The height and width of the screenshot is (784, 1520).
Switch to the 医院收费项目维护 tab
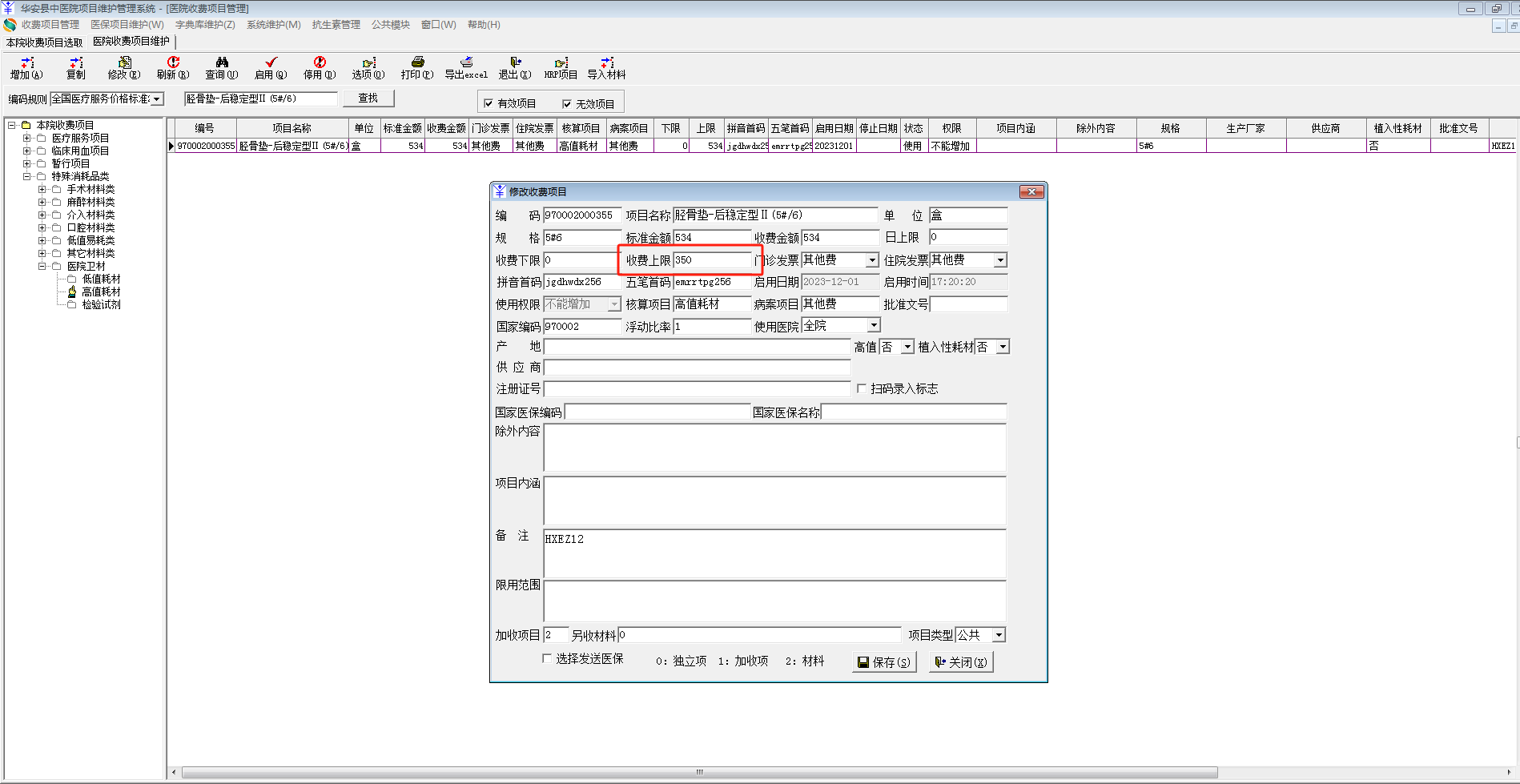[132, 42]
